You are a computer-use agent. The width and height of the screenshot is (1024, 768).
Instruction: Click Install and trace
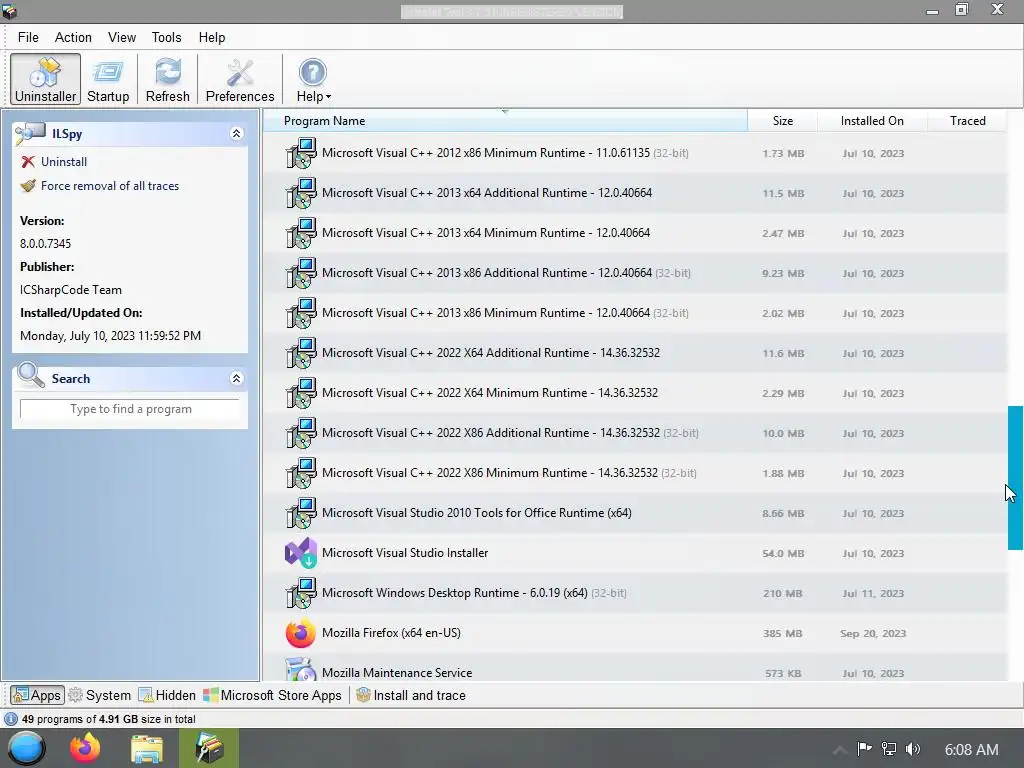(x=411, y=695)
